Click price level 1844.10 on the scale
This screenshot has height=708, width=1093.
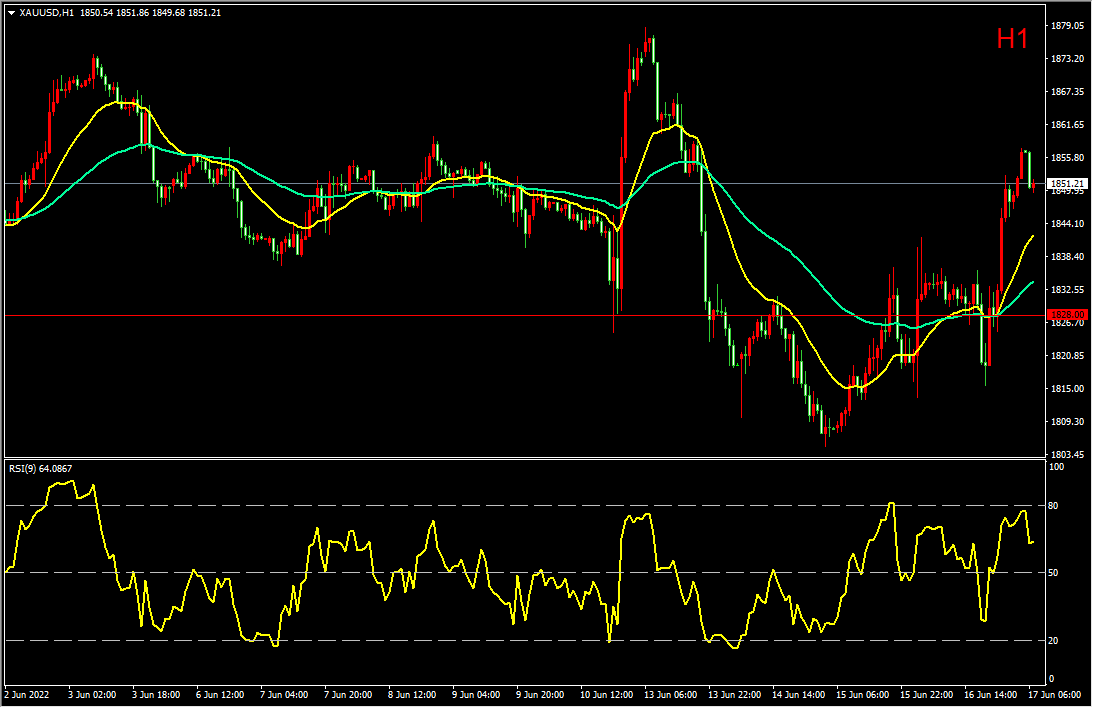[1067, 224]
